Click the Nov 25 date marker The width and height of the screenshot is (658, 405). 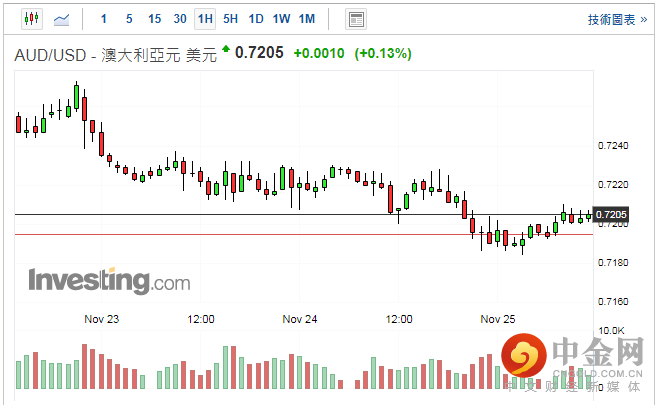click(x=498, y=319)
